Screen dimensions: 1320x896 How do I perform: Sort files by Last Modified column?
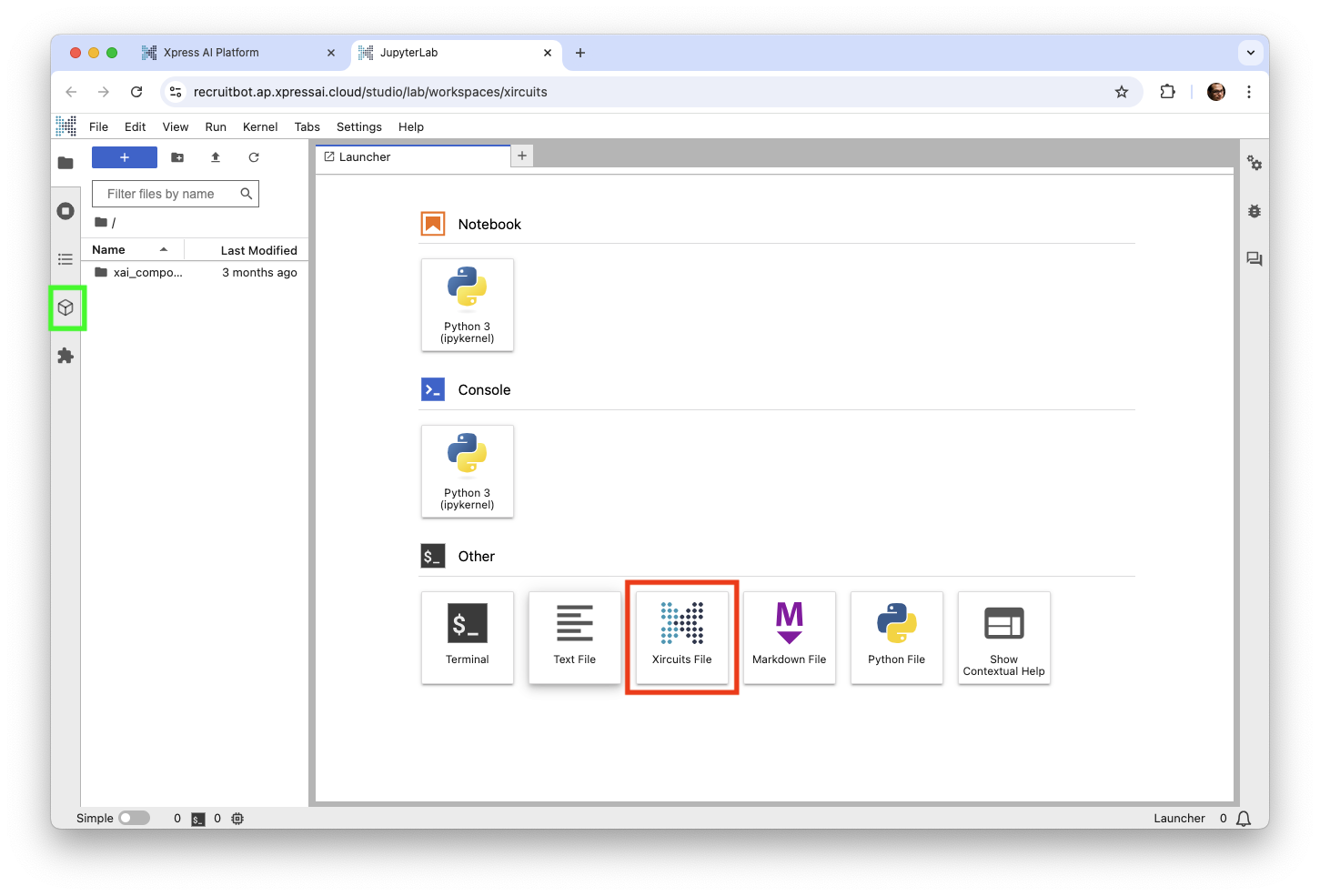tap(247, 250)
